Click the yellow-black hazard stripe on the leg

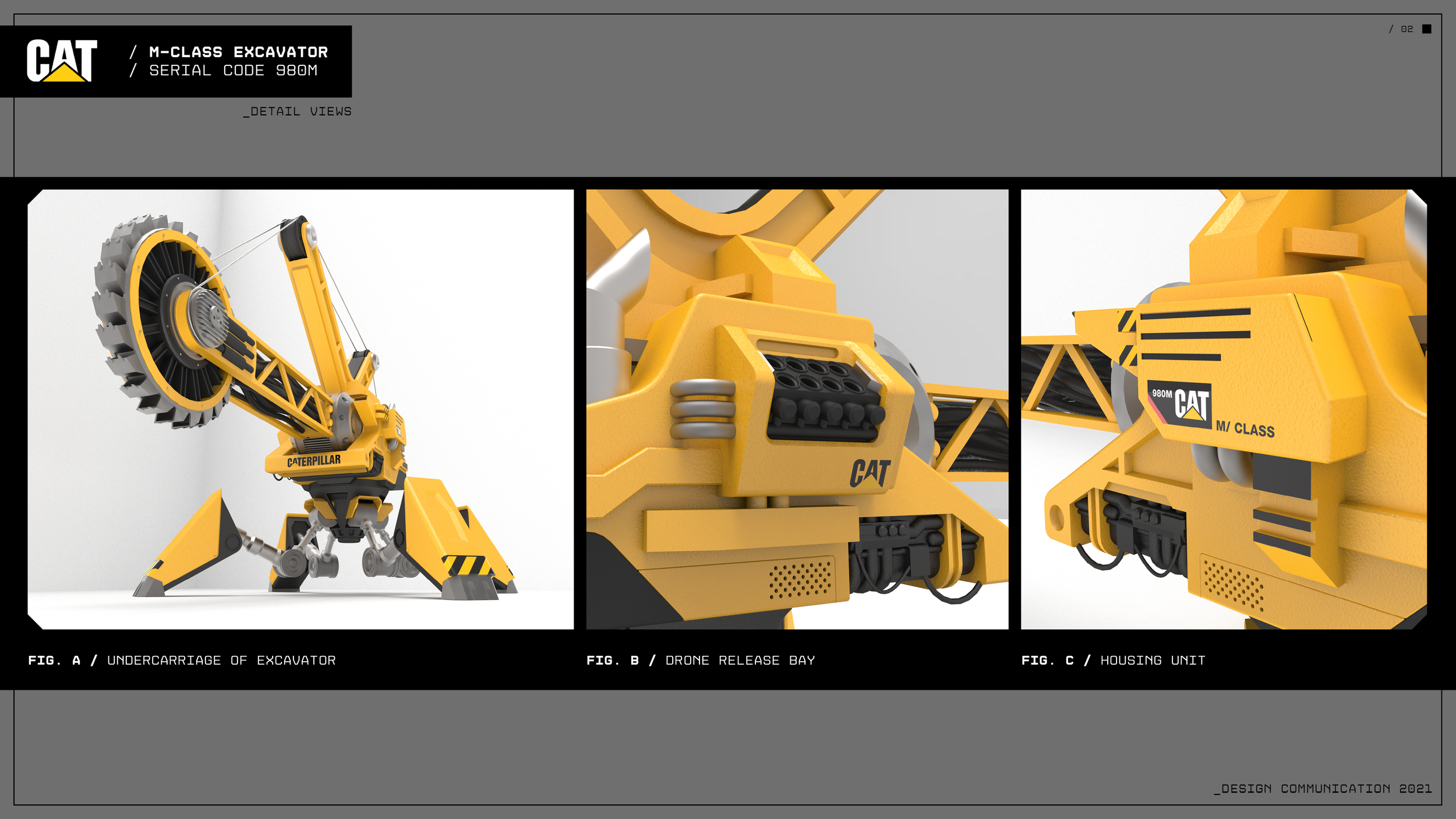(x=467, y=564)
